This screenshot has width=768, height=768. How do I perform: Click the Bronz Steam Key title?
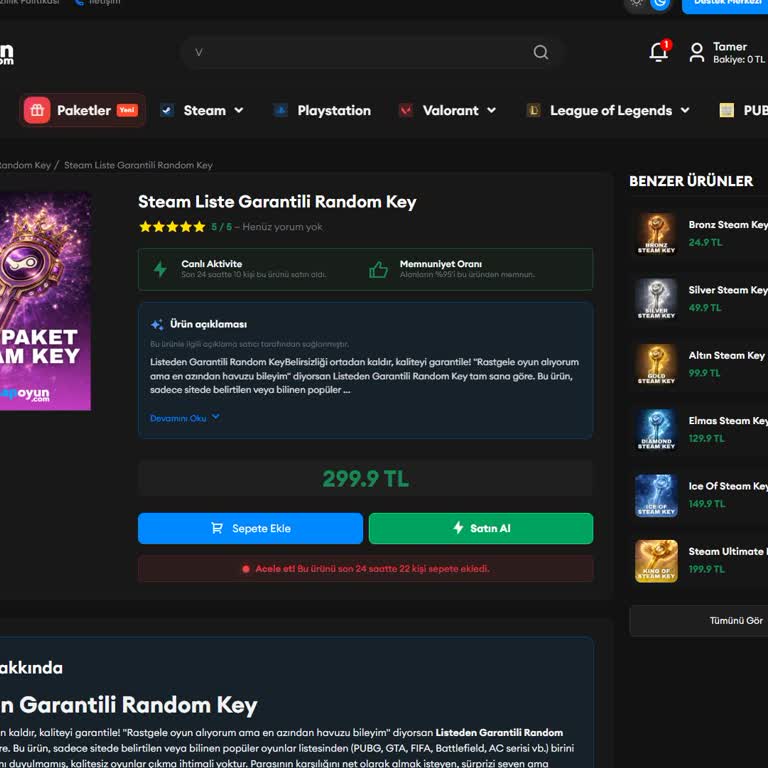point(728,224)
